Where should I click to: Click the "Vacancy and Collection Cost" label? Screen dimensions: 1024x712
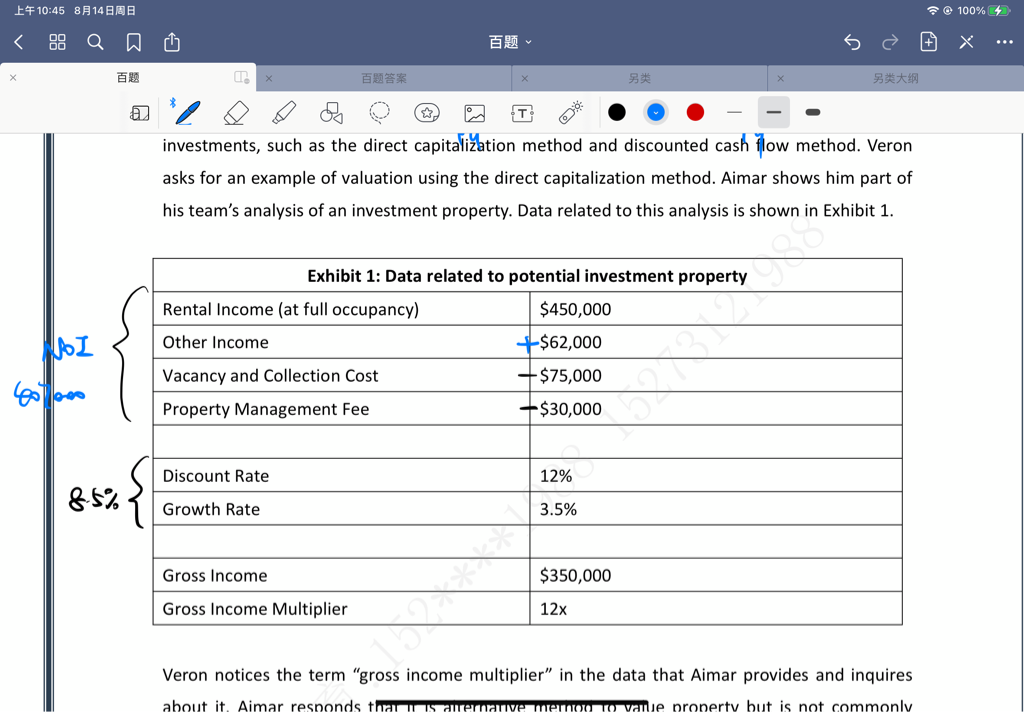coord(270,376)
